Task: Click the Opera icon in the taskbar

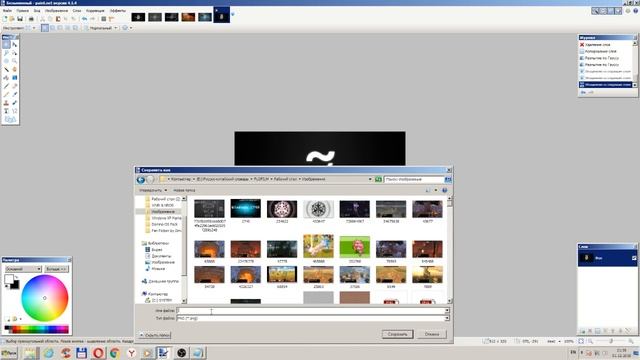Action: tap(98, 353)
